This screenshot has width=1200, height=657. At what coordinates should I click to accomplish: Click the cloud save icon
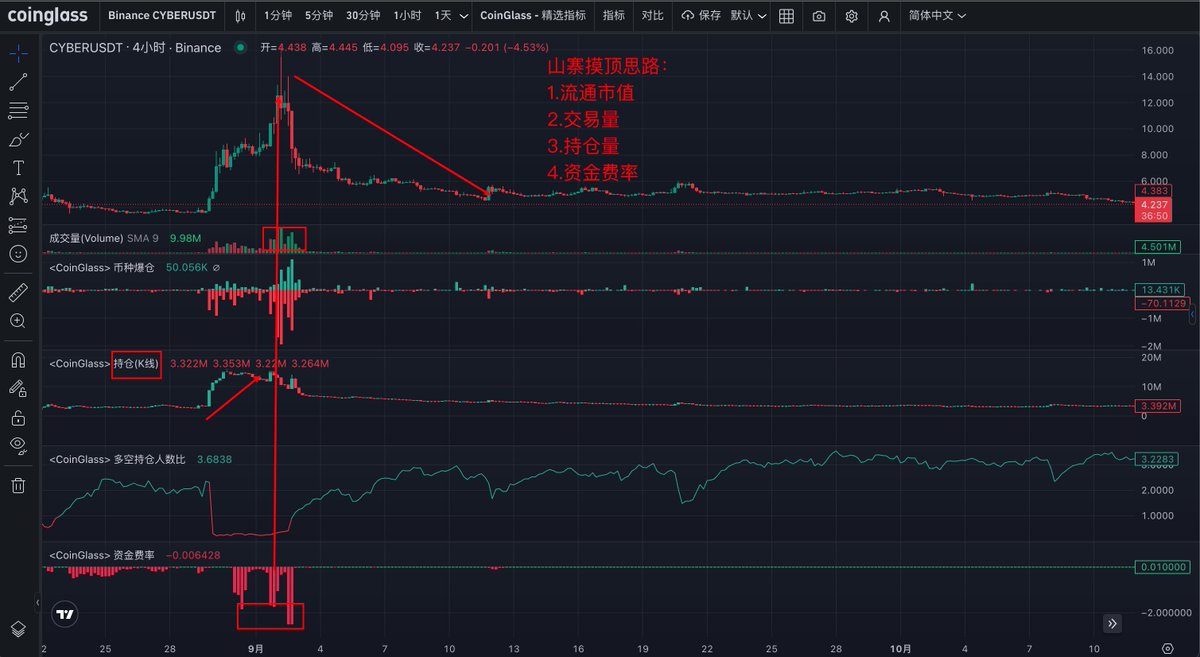tap(687, 16)
